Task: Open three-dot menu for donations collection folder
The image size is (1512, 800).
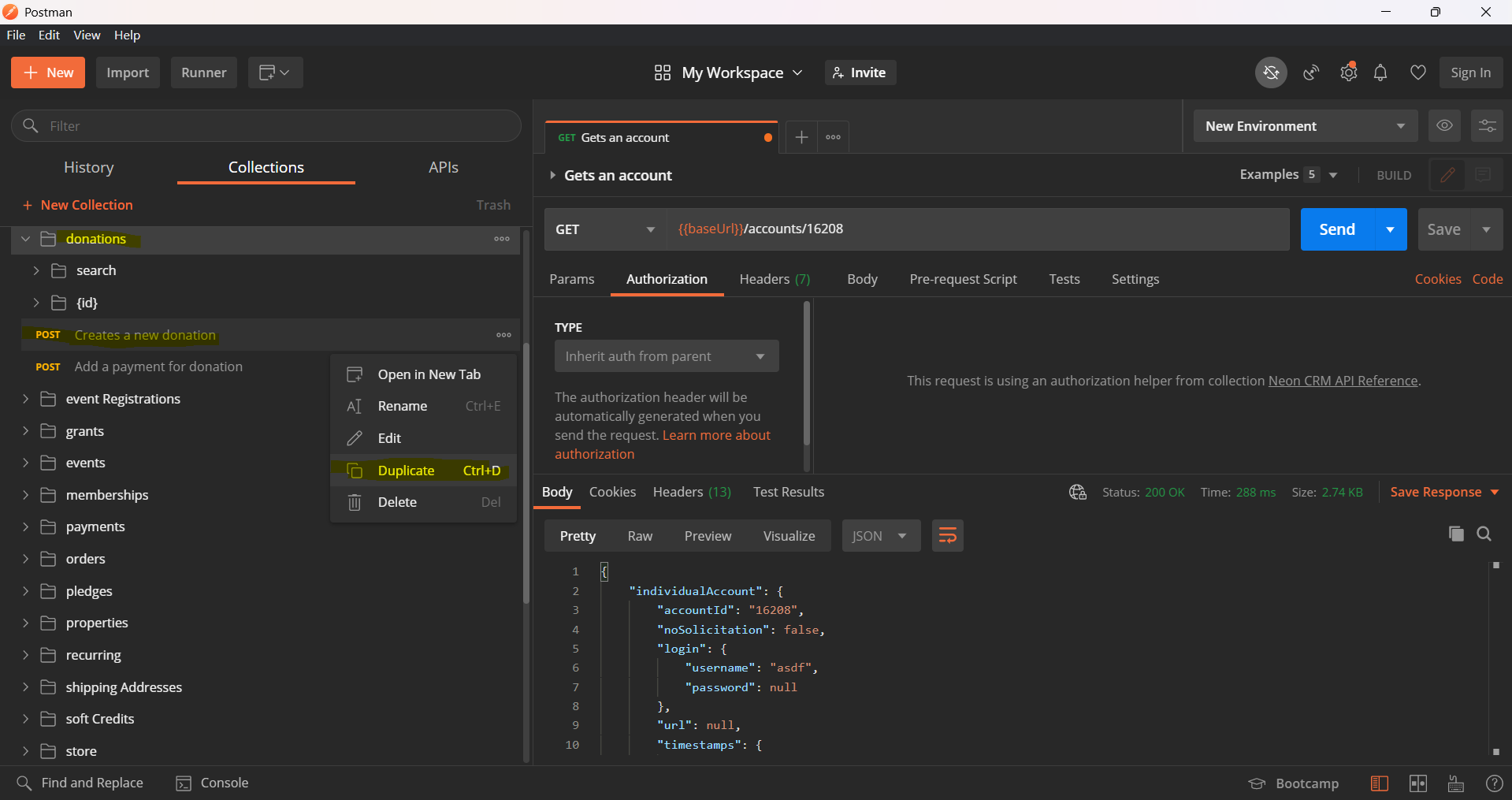Action: (502, 239)
